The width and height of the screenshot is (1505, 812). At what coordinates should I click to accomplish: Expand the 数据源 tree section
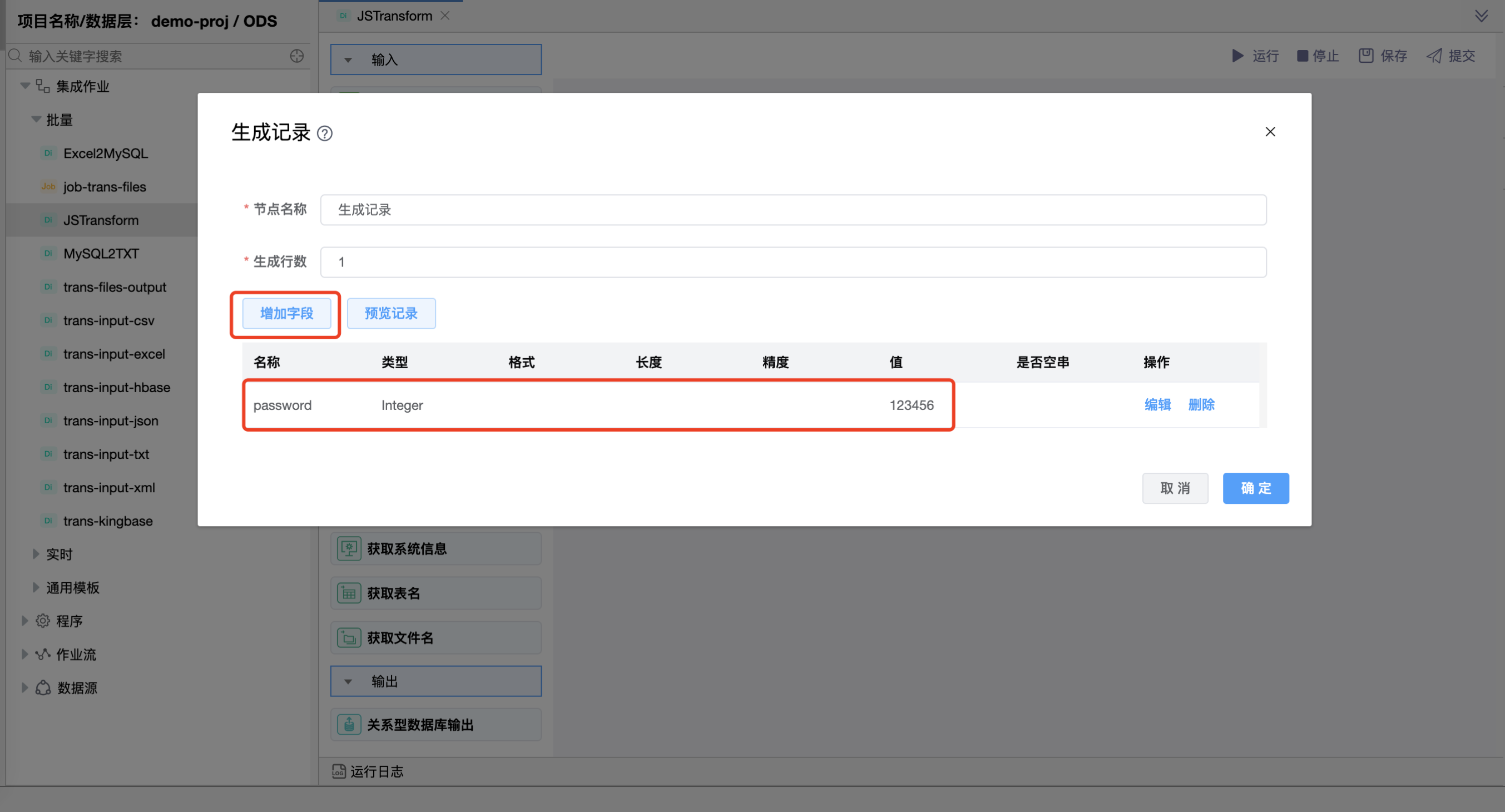click(24, 687)
